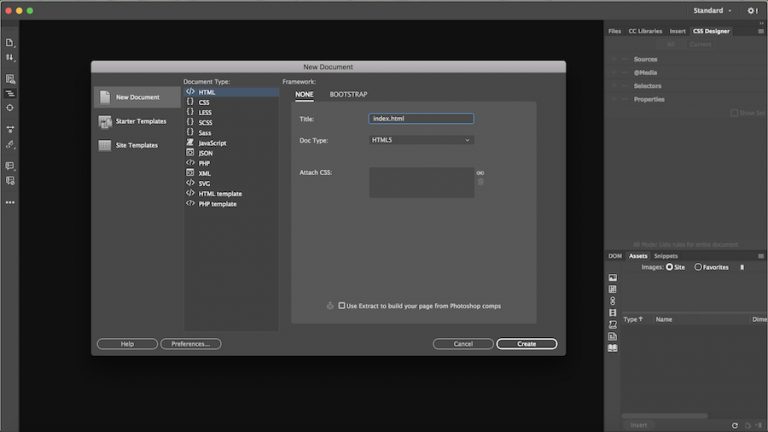768x432 pixels.
Task: Open the Preferences... button
Action: coord(191,344)
